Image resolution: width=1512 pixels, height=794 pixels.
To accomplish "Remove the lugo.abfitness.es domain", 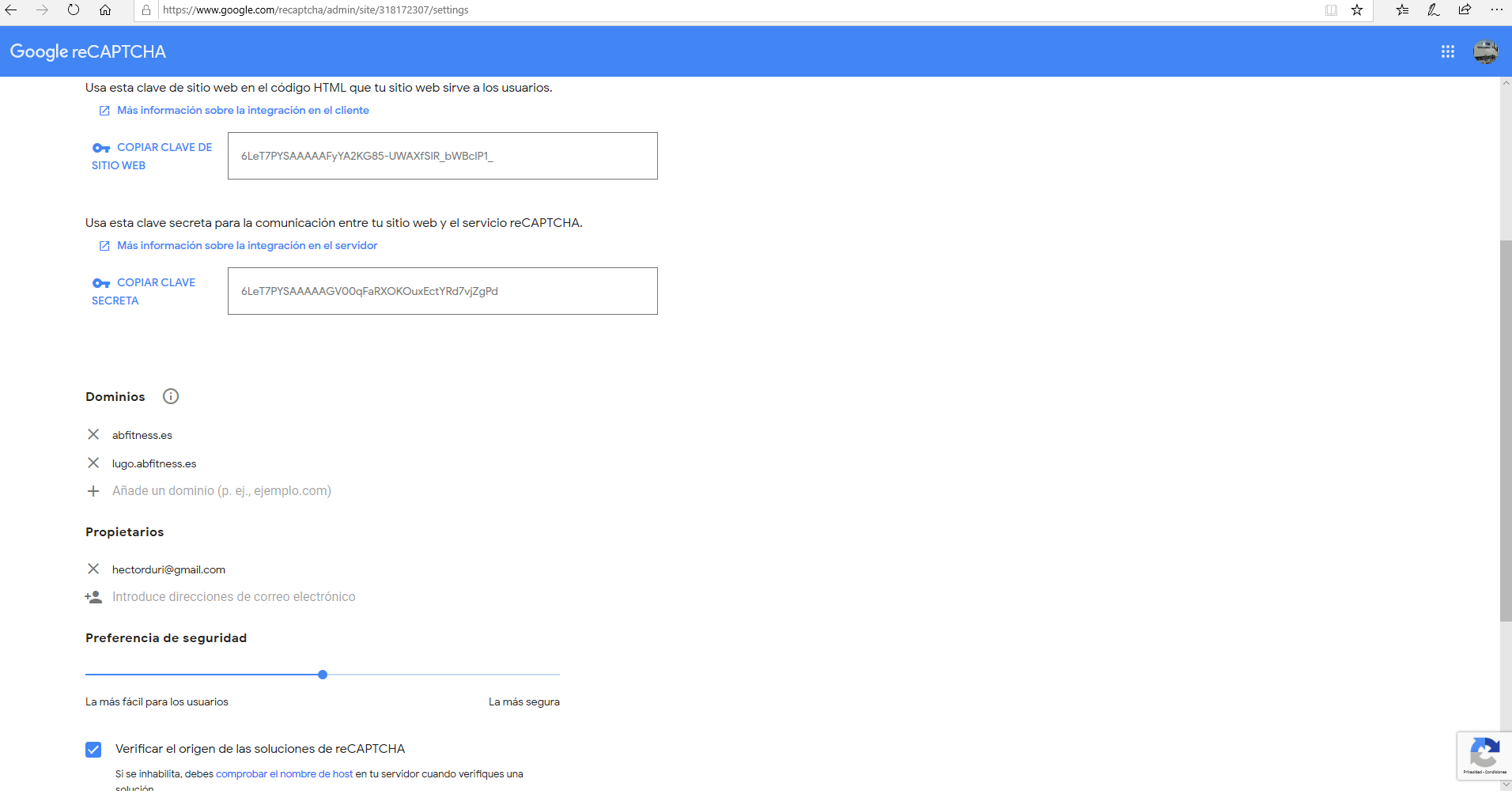I will point(93,463).
